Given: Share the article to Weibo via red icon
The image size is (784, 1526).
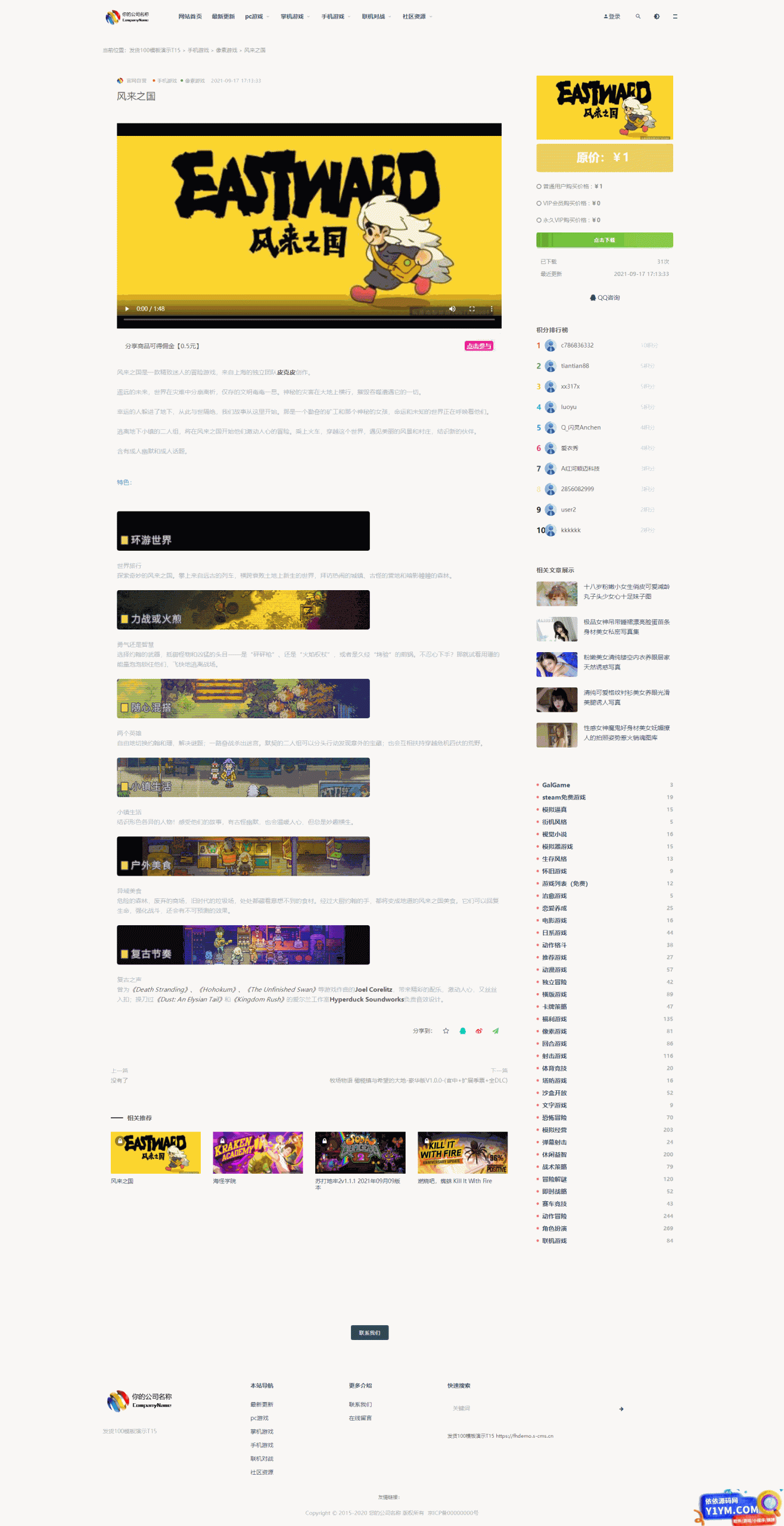Looking at the screenshot, I should coord(479,1031).
